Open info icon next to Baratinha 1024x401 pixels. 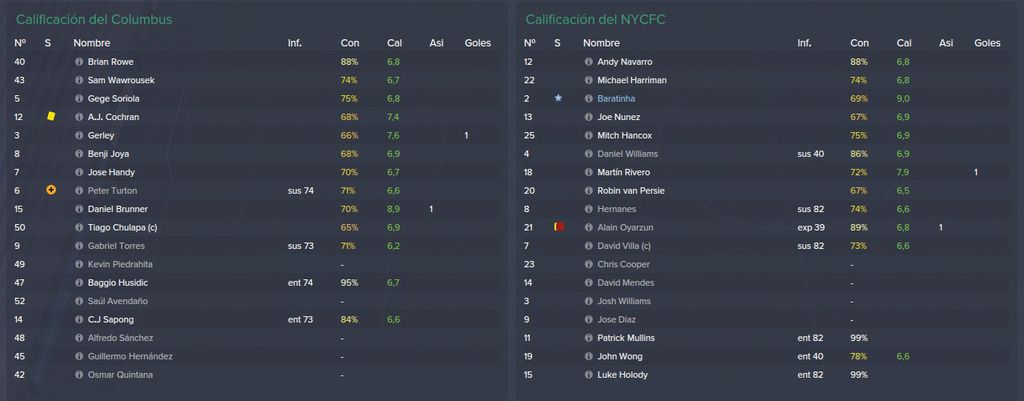click(x=588, y=99)
